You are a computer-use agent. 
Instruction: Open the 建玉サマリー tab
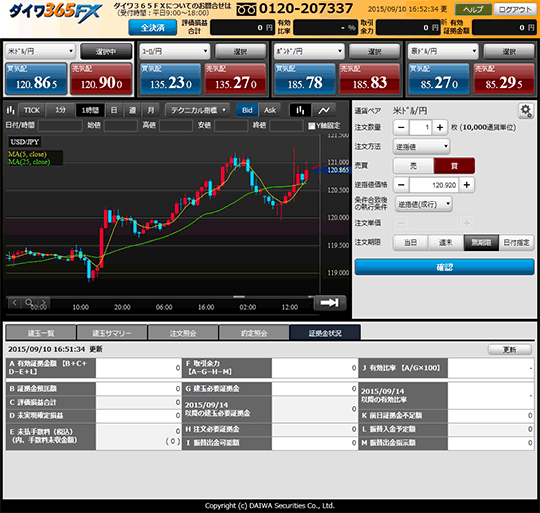pyautogui.click(x=112, y=333)
